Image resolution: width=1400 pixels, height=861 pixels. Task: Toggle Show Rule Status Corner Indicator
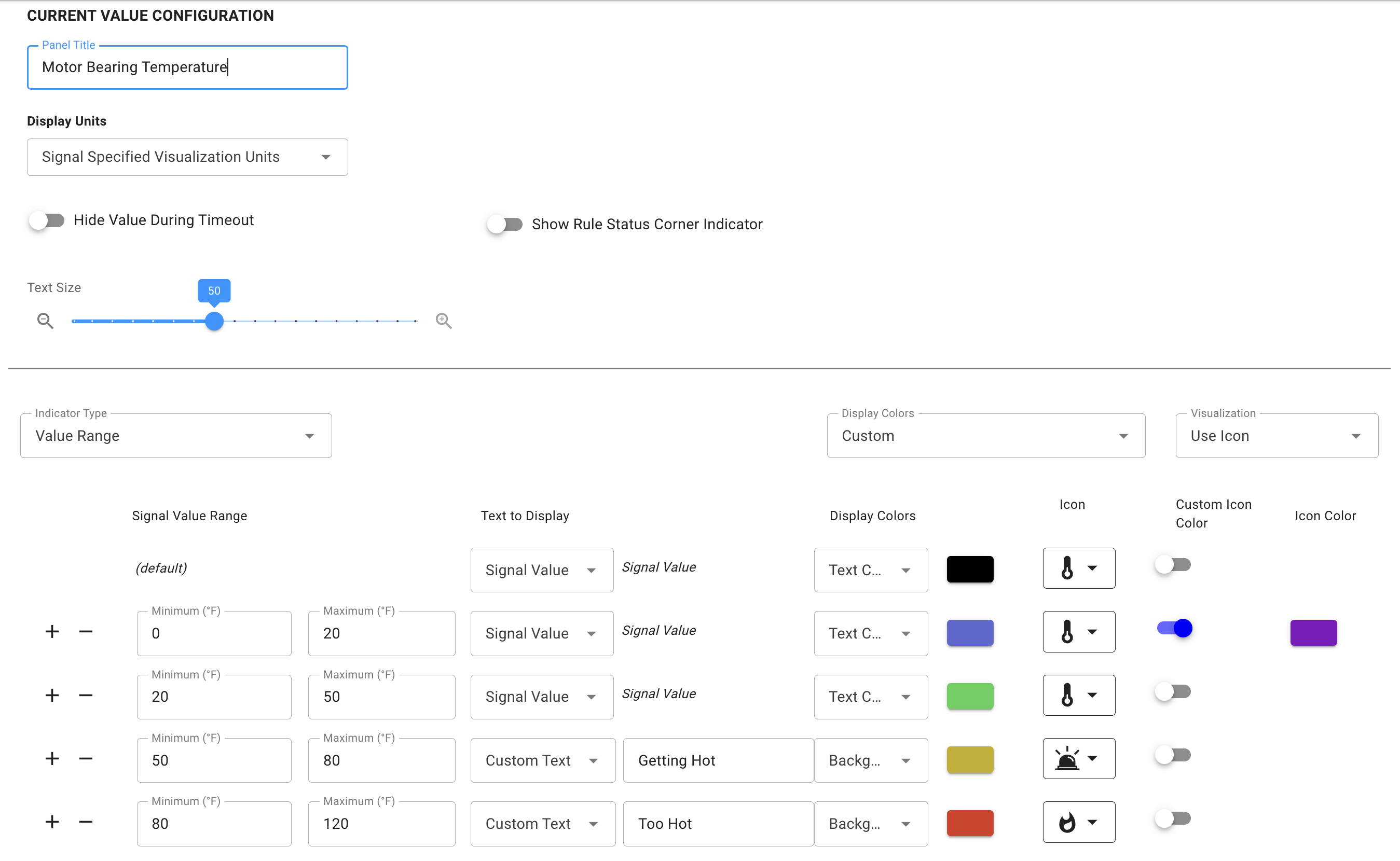[x=505, y=225]
